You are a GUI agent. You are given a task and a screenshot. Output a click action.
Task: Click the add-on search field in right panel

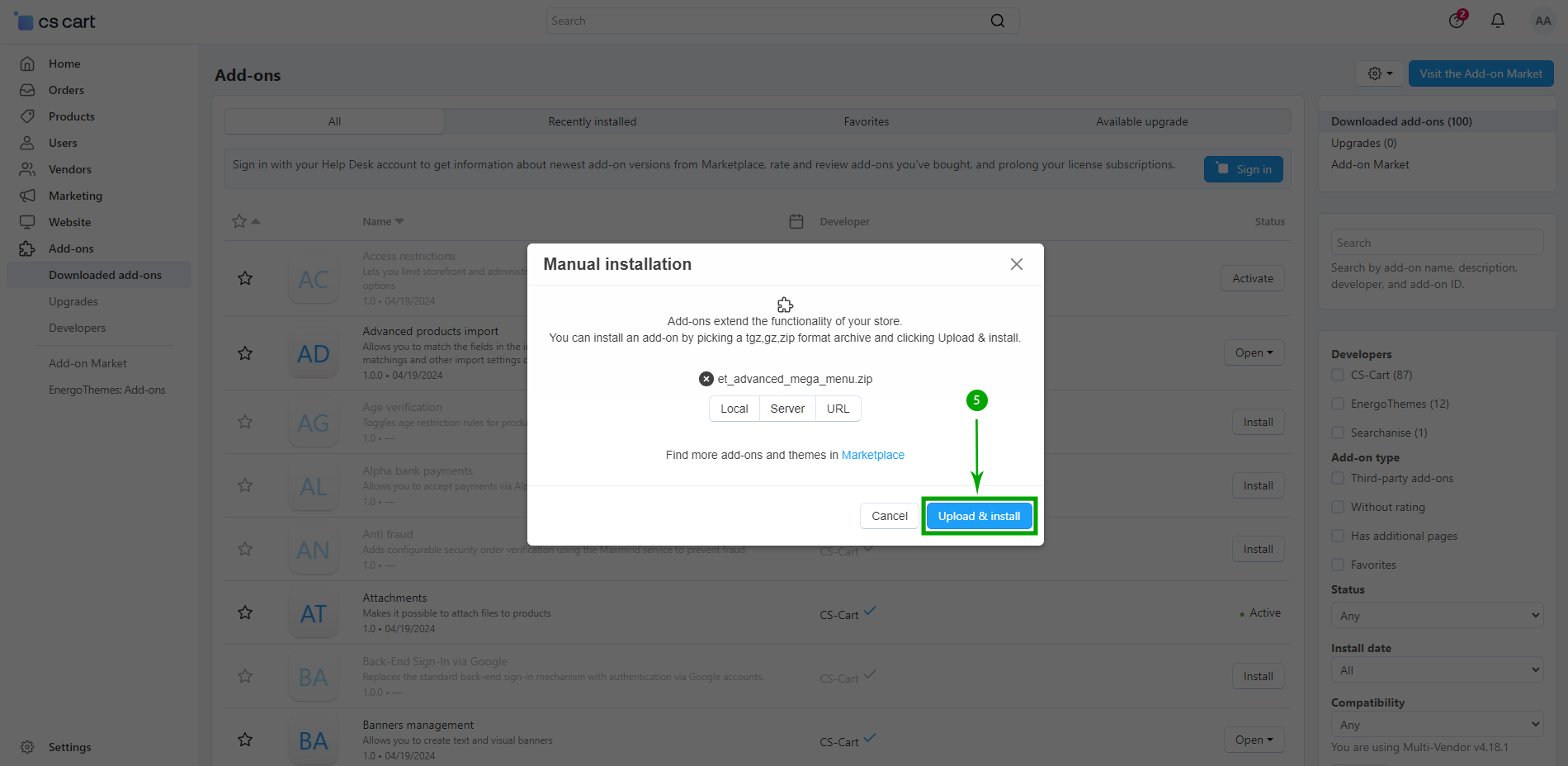point(1437,243)
